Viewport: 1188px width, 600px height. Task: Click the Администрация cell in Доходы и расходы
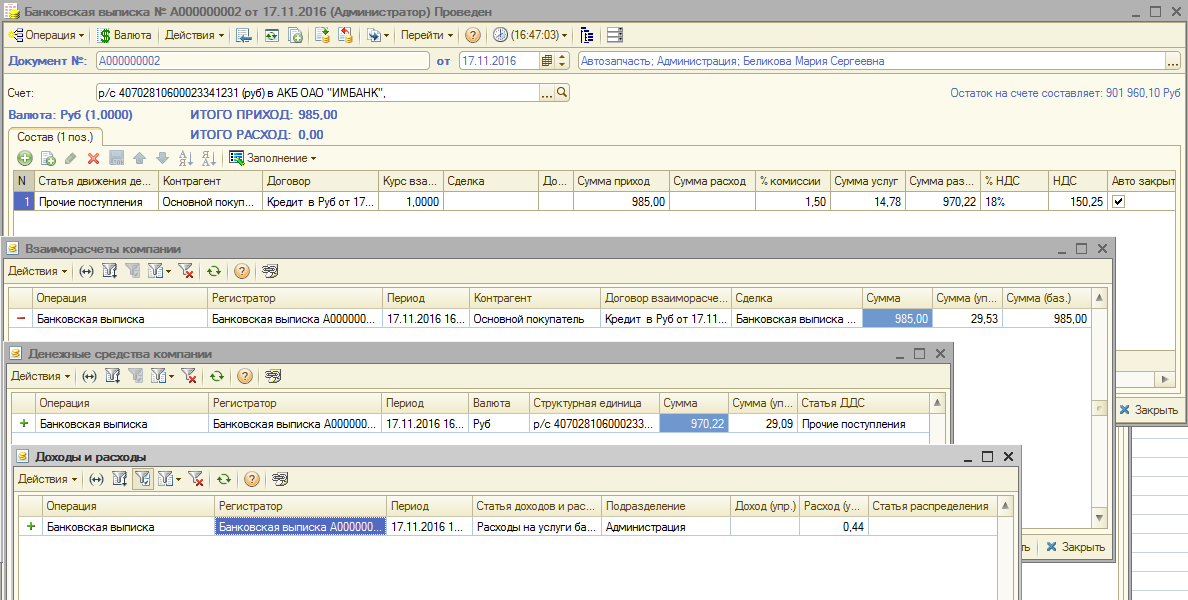point(666,527)
